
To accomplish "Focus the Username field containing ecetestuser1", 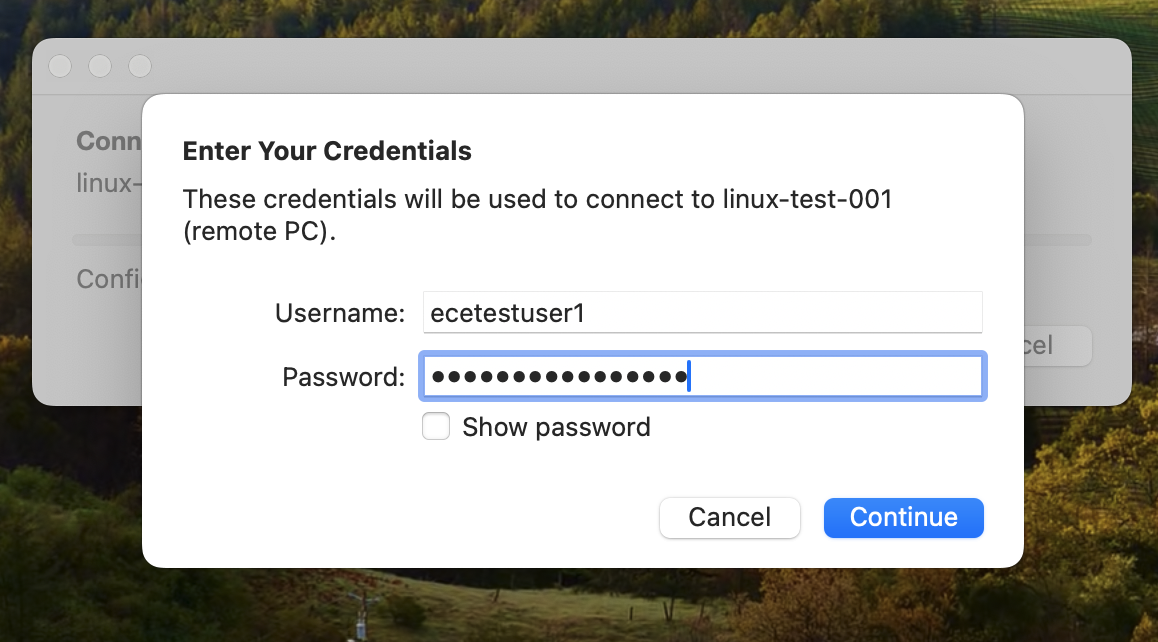I will point(702,313).
